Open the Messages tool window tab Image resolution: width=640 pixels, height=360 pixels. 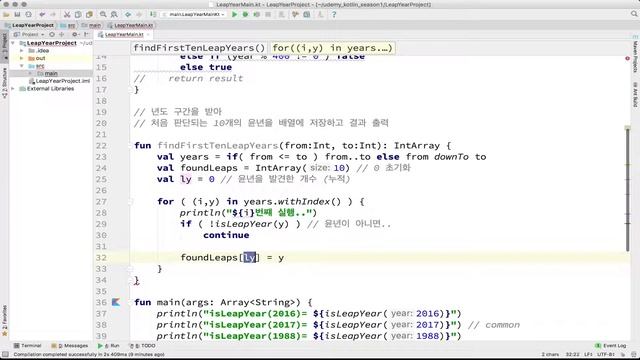pos(70,346)
